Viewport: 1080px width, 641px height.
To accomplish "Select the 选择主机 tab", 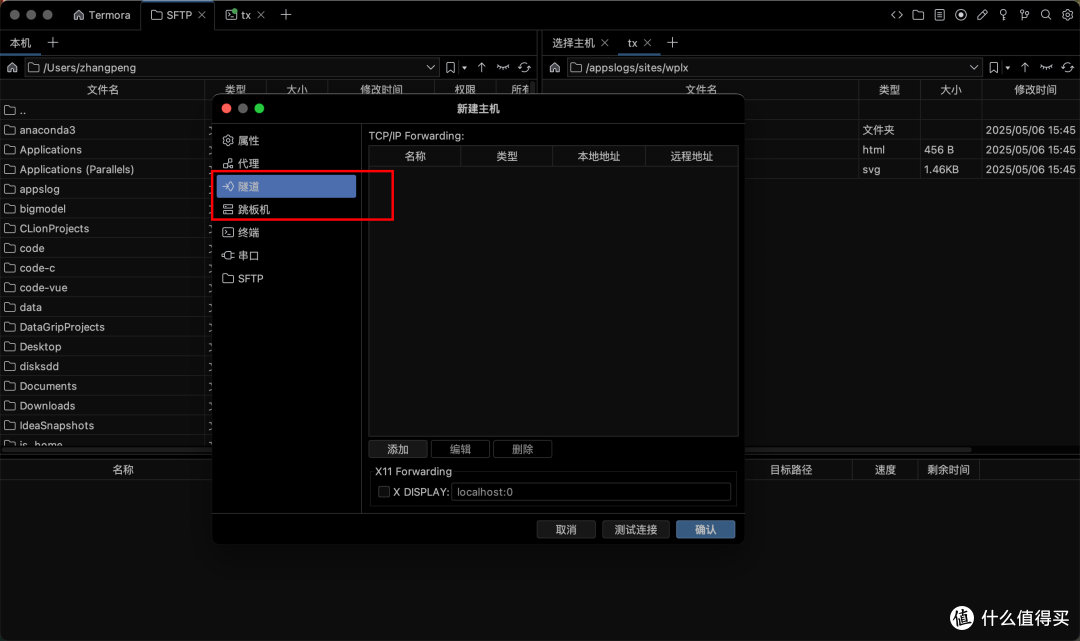I will (x=573, y=43).
